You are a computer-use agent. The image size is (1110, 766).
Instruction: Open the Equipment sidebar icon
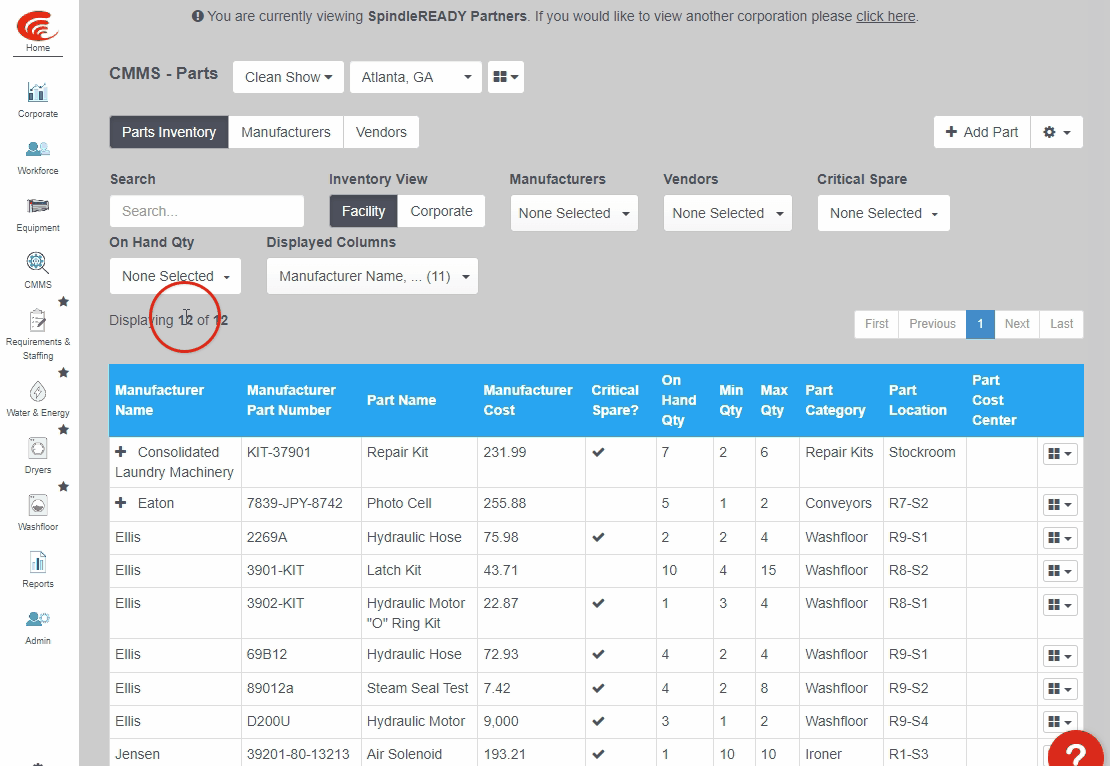pos(38,206)
